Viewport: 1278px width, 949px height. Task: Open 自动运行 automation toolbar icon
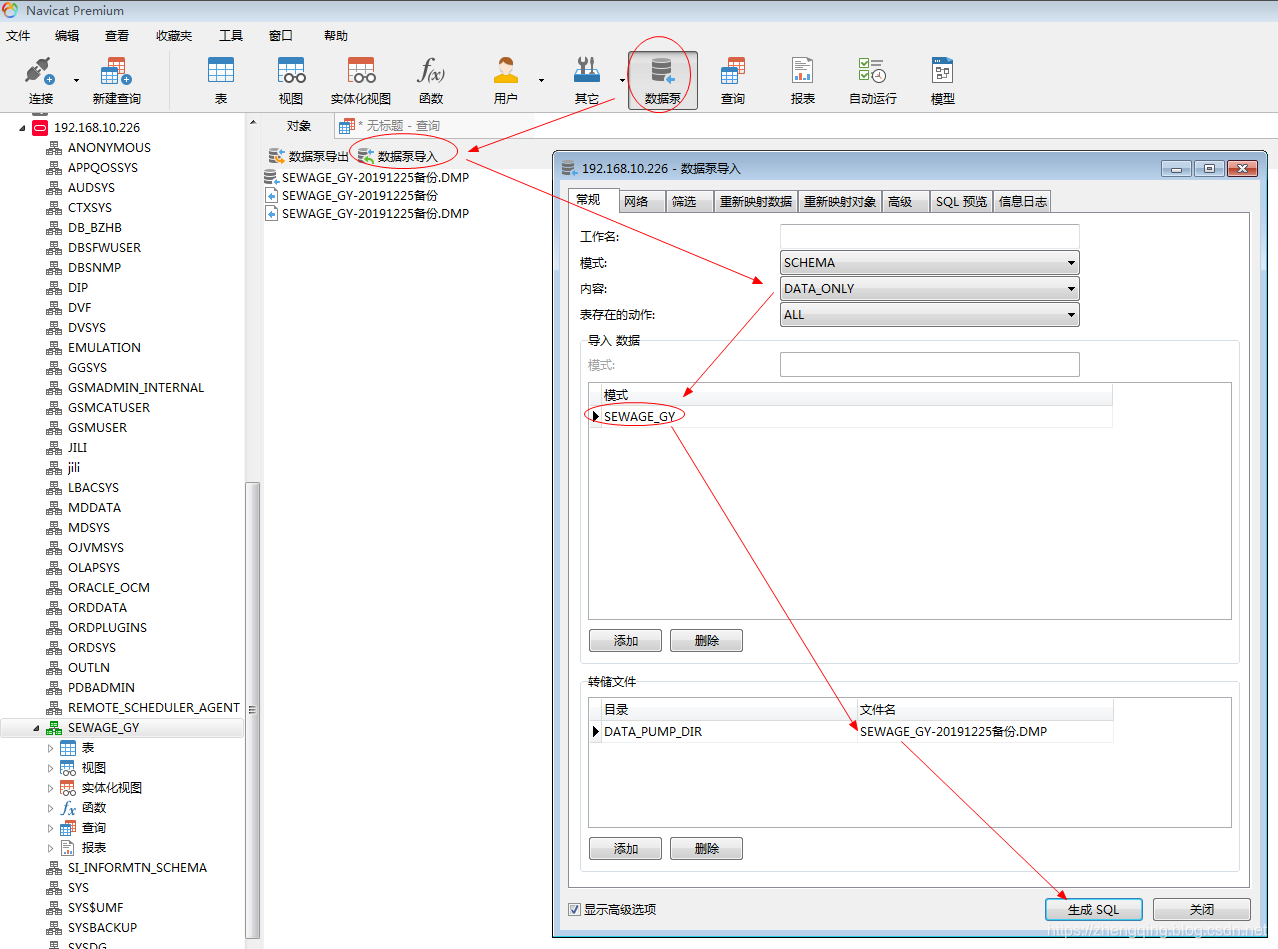(873, 80)
